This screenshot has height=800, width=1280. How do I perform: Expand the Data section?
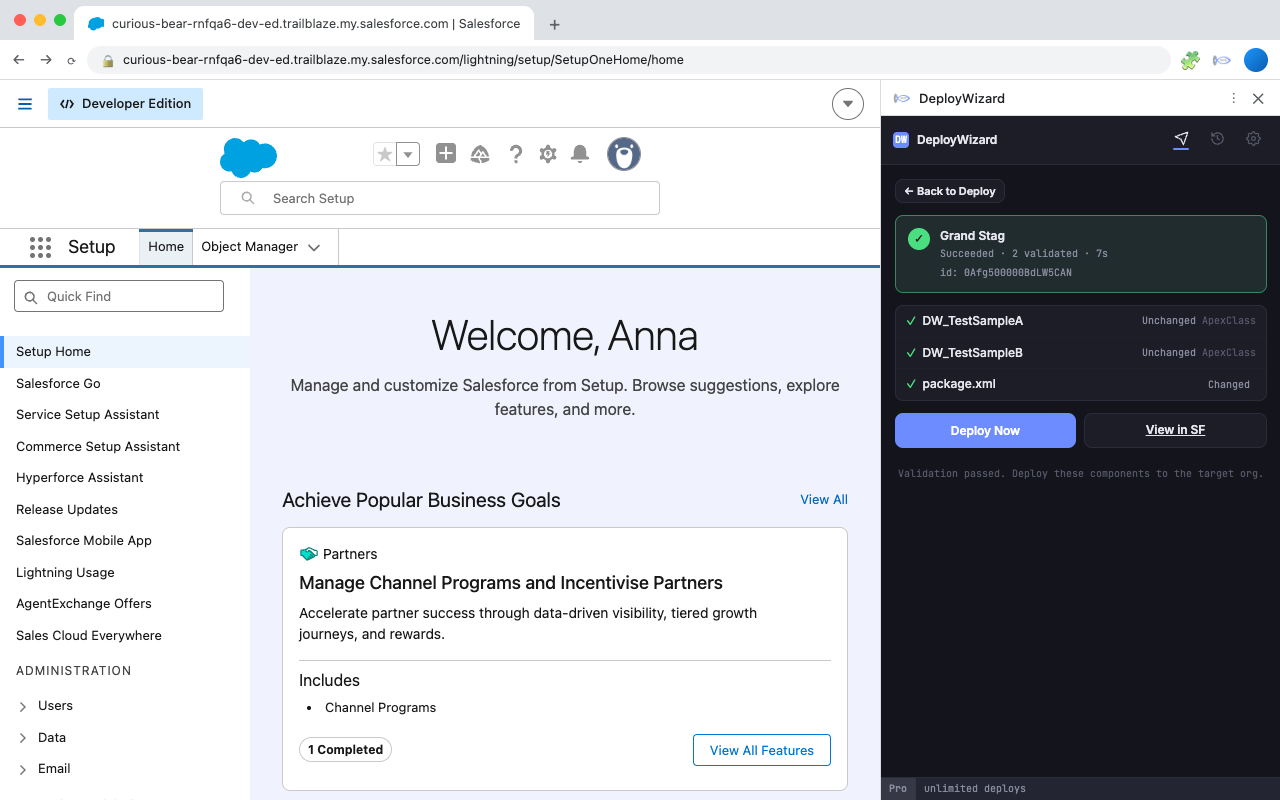(x=23, y=739)
